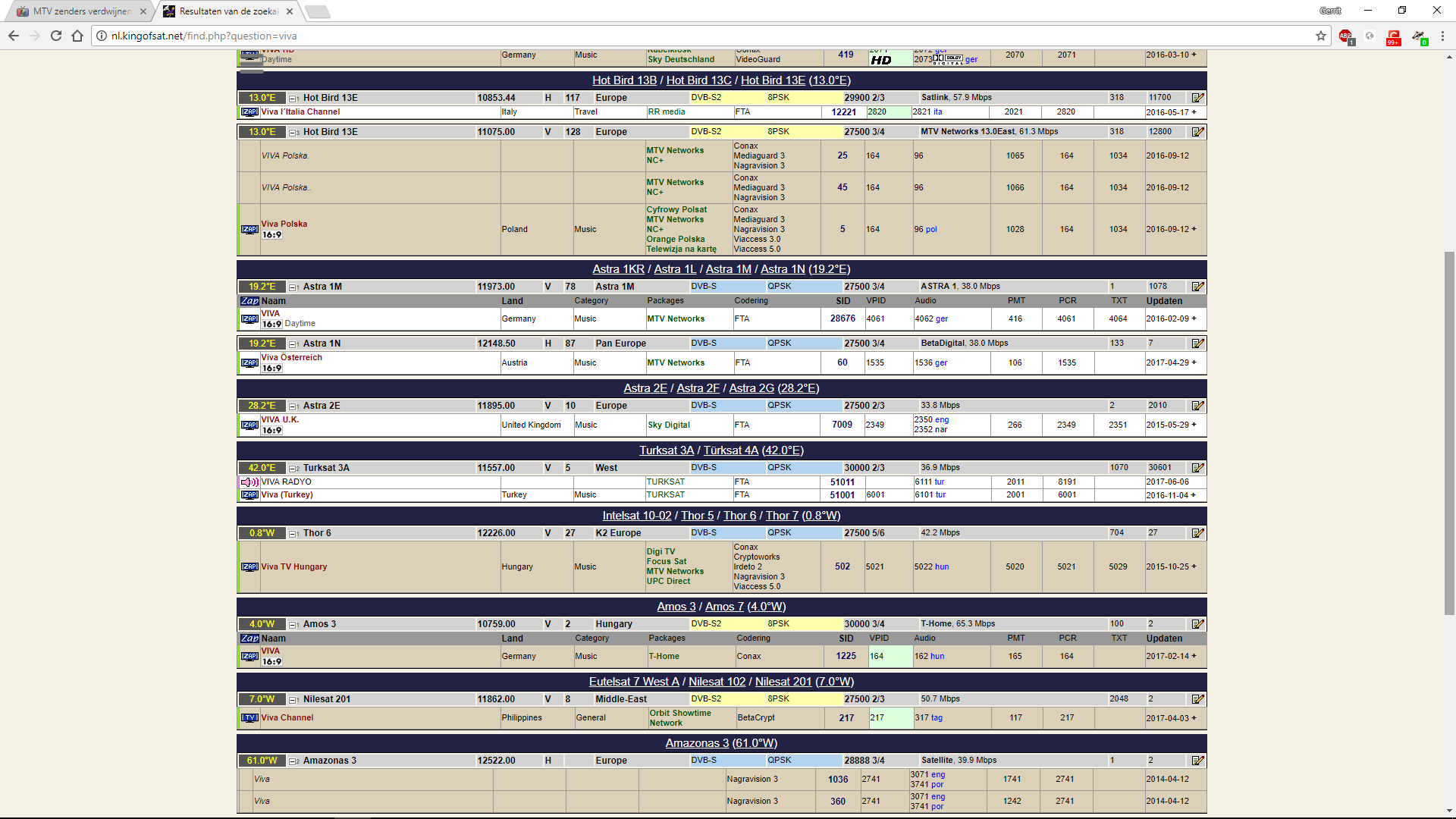Open the Eutelsat 7 West A link
The height and width of the screenshot is (819, 1456).
click(634, 682)
